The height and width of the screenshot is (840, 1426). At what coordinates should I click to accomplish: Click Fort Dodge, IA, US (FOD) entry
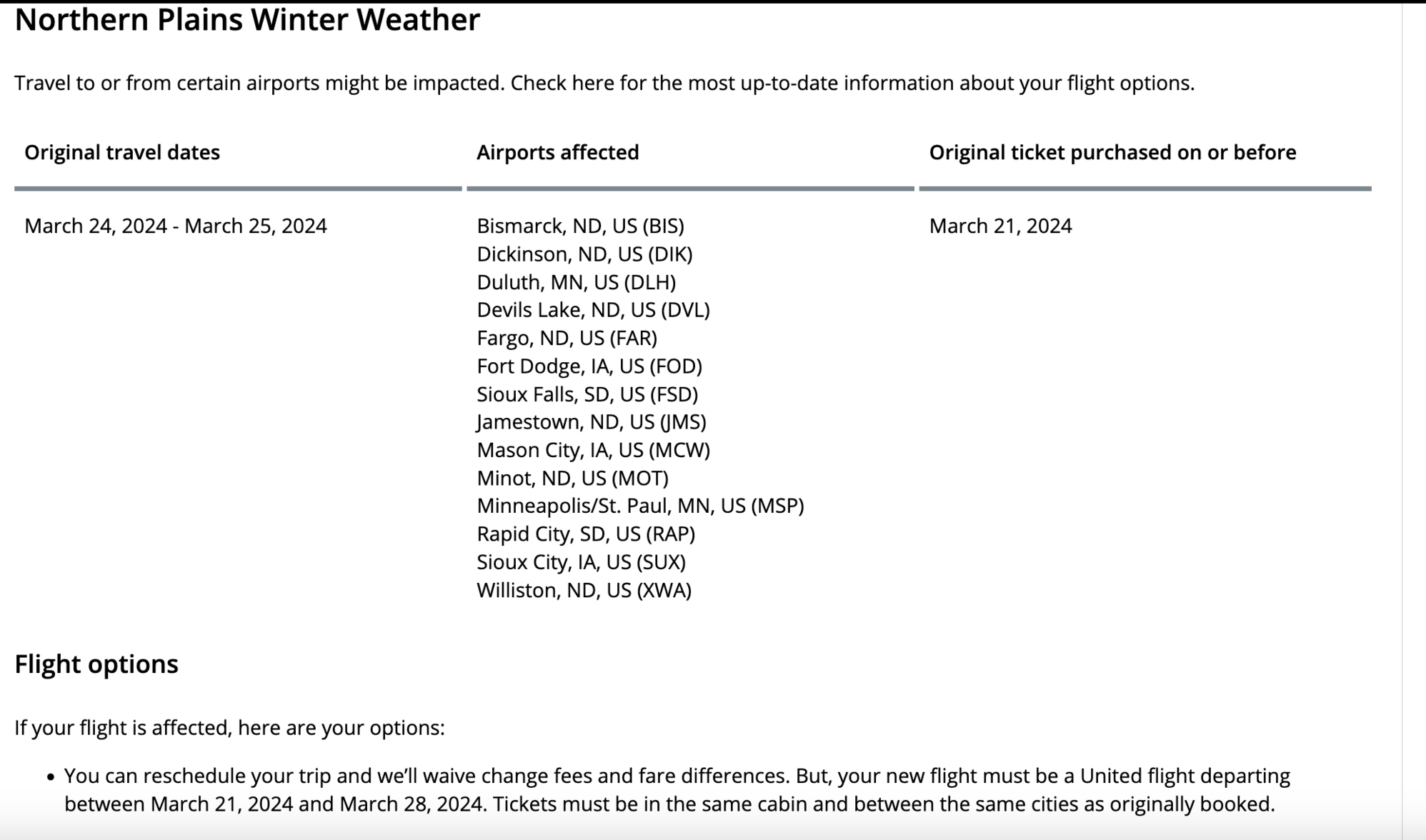[589, 366]
